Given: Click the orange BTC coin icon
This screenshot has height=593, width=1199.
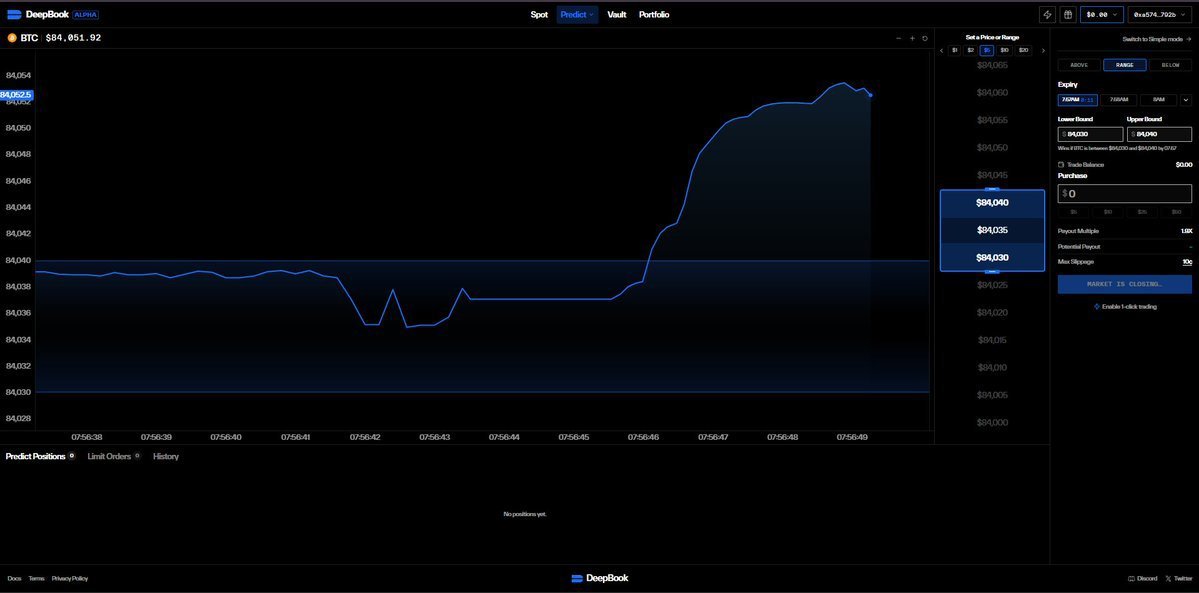Looking at the screenshot, I should (11, 37).
